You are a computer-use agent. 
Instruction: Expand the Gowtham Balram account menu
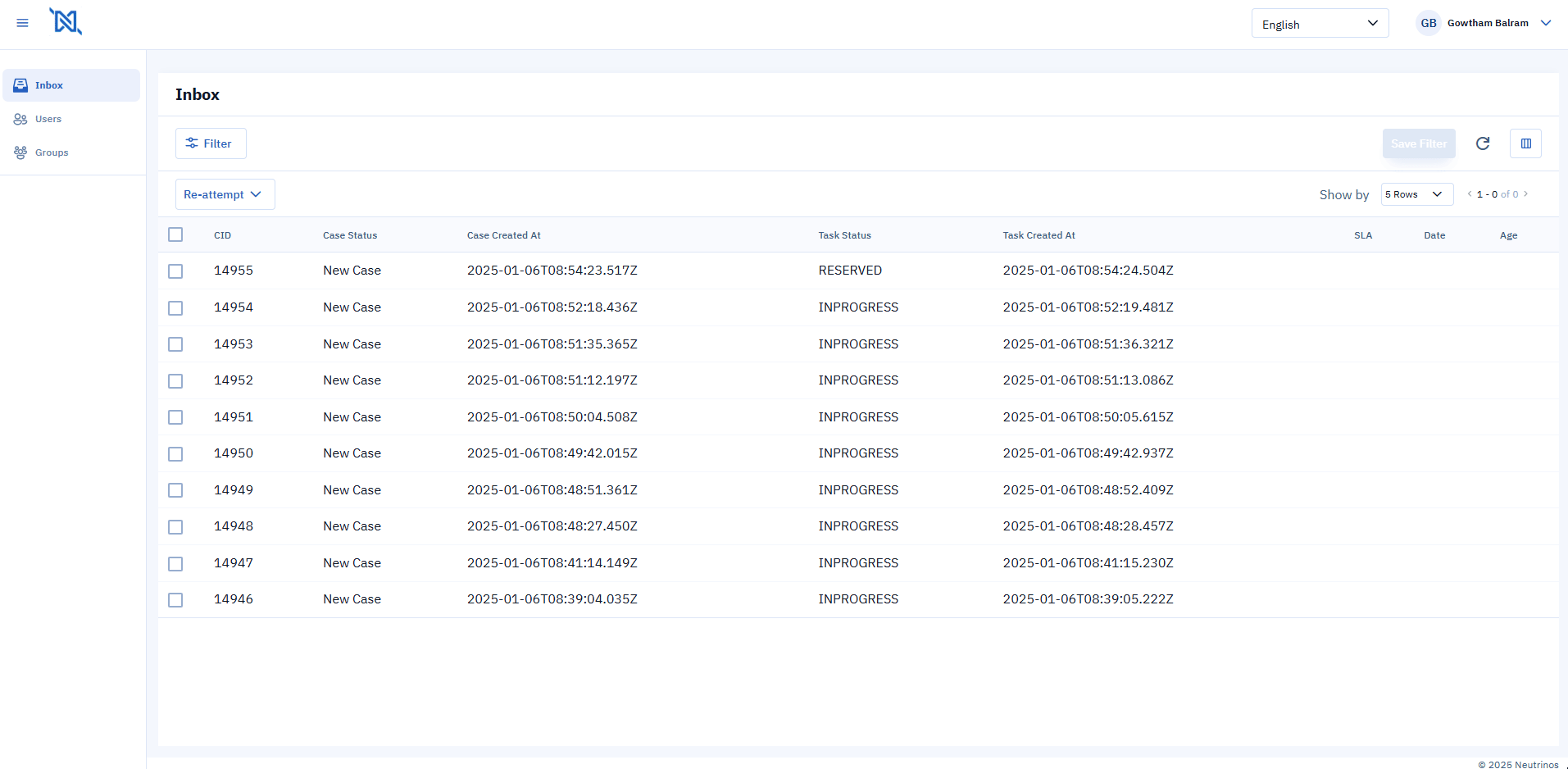pos(1545,23)
